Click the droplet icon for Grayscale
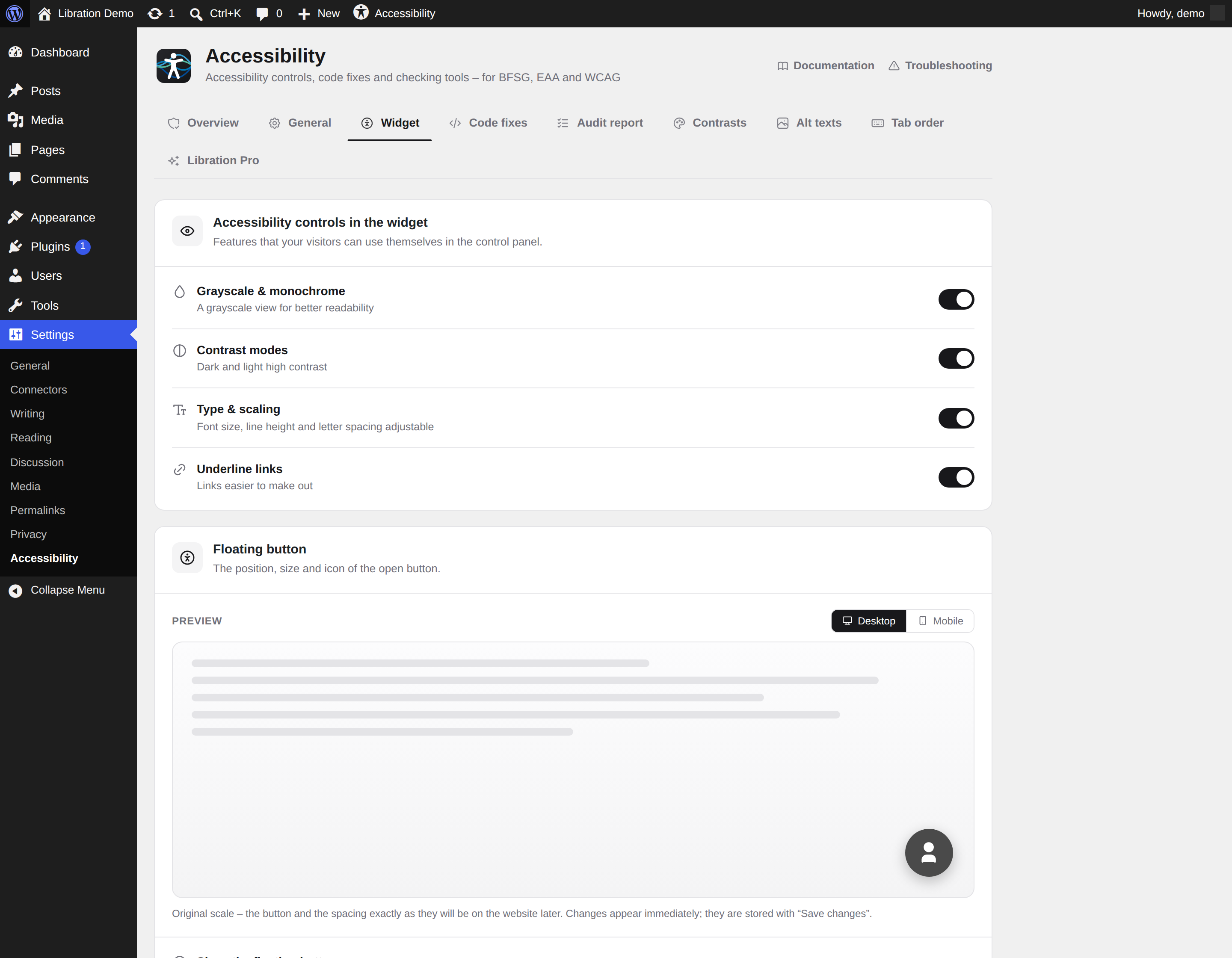Image resolution: width=1232 pixels, height=958 pixels. click(179, 292)
